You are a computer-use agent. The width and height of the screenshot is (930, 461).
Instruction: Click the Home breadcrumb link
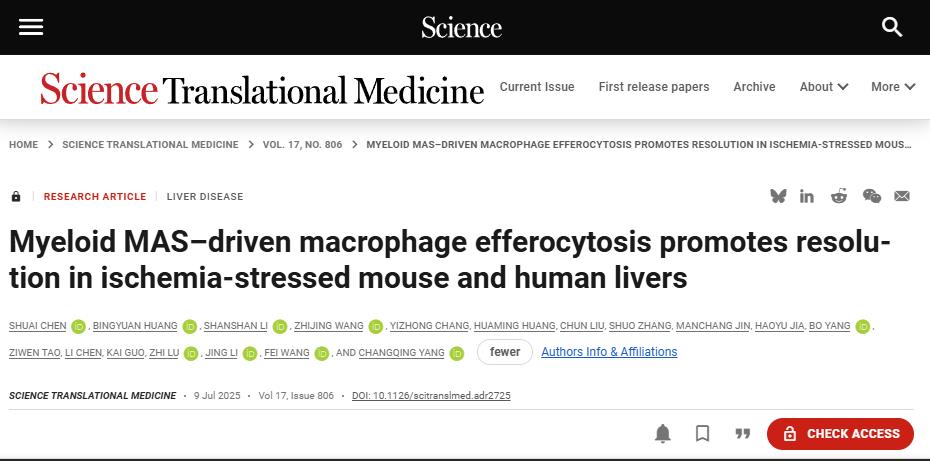[23, 145]
